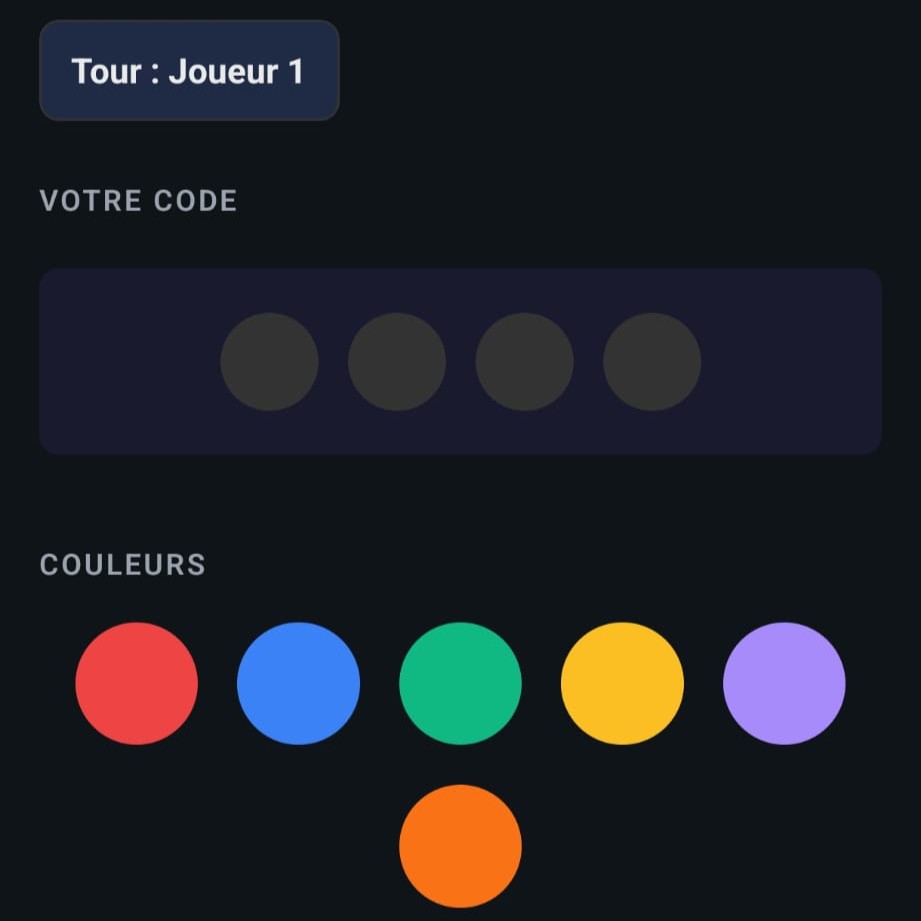
Task: Use green for the next code peg
Action: tap(460, 683)
